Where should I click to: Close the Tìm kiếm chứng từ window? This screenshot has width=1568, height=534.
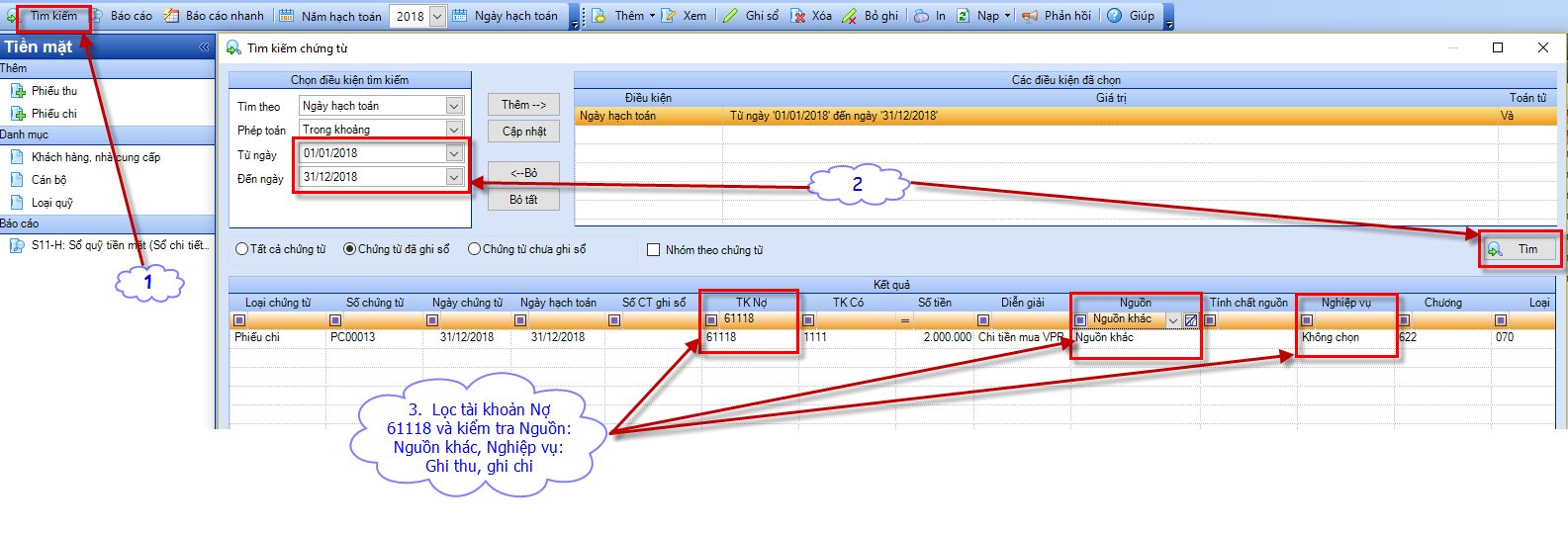(x=1543, y=47)
